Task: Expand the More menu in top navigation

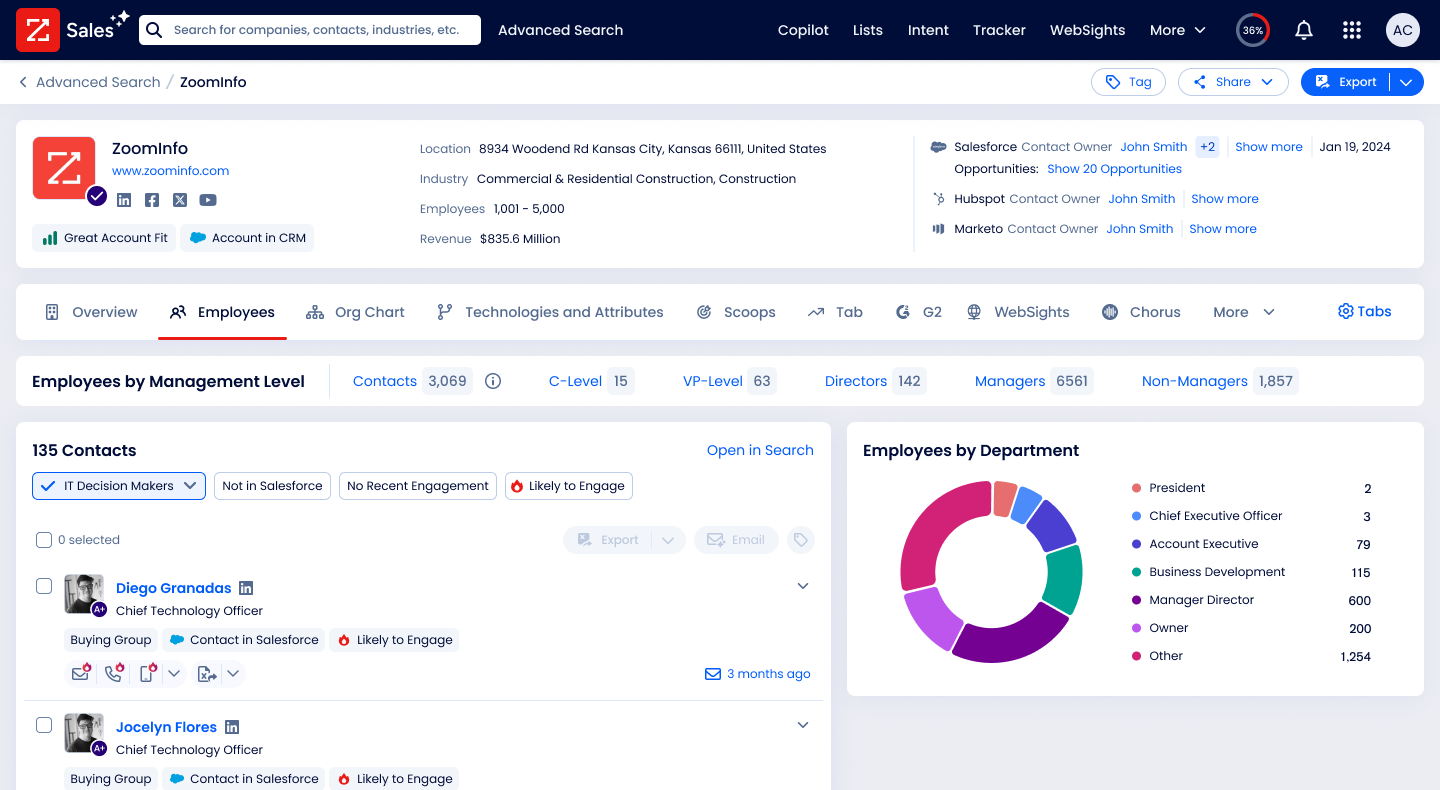Action: tap(1177, 30)
